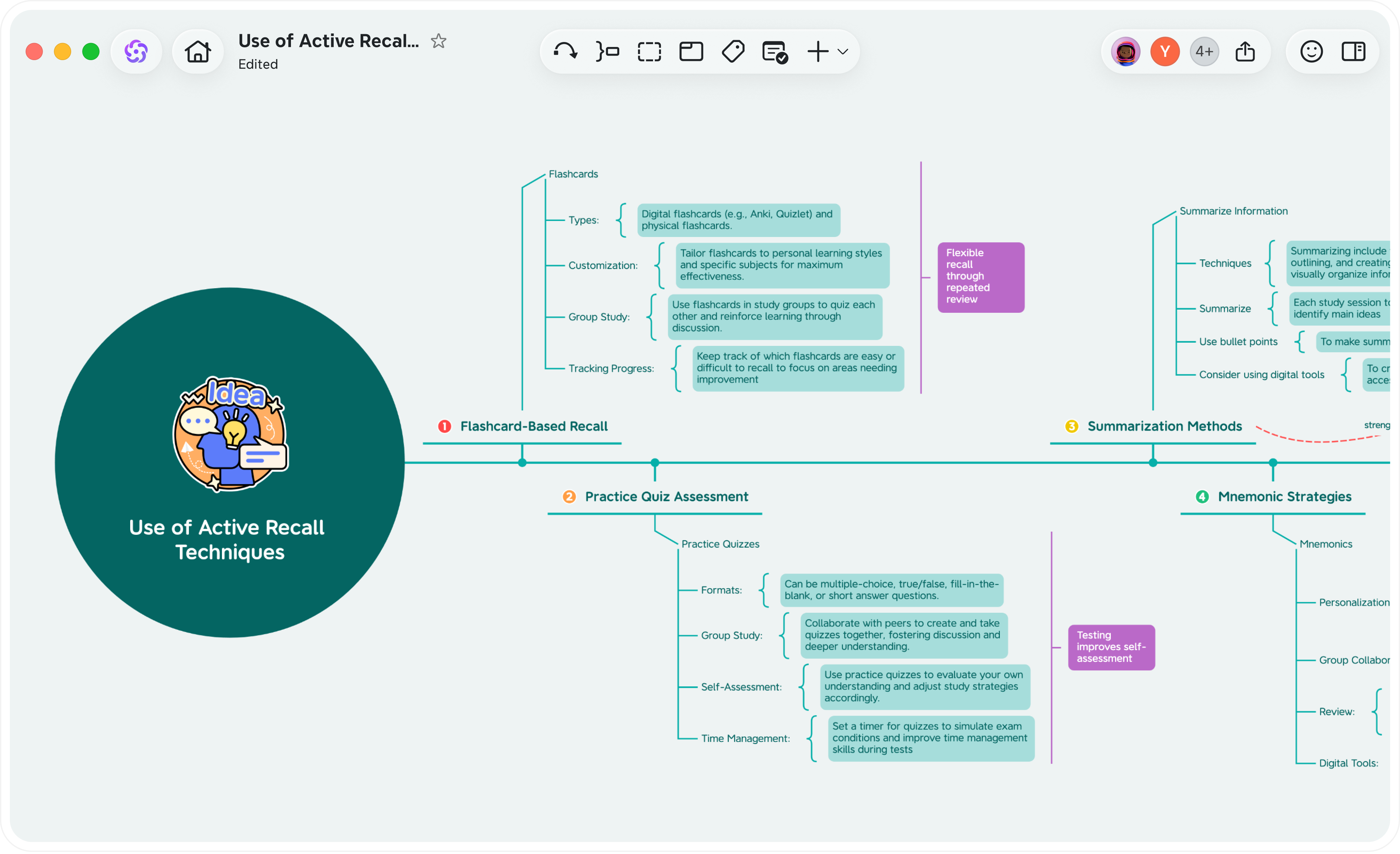Viewport: 1400px width, 854px height.
Task: Open the emoji sticker panel
Action: [x=1311, y=52]
